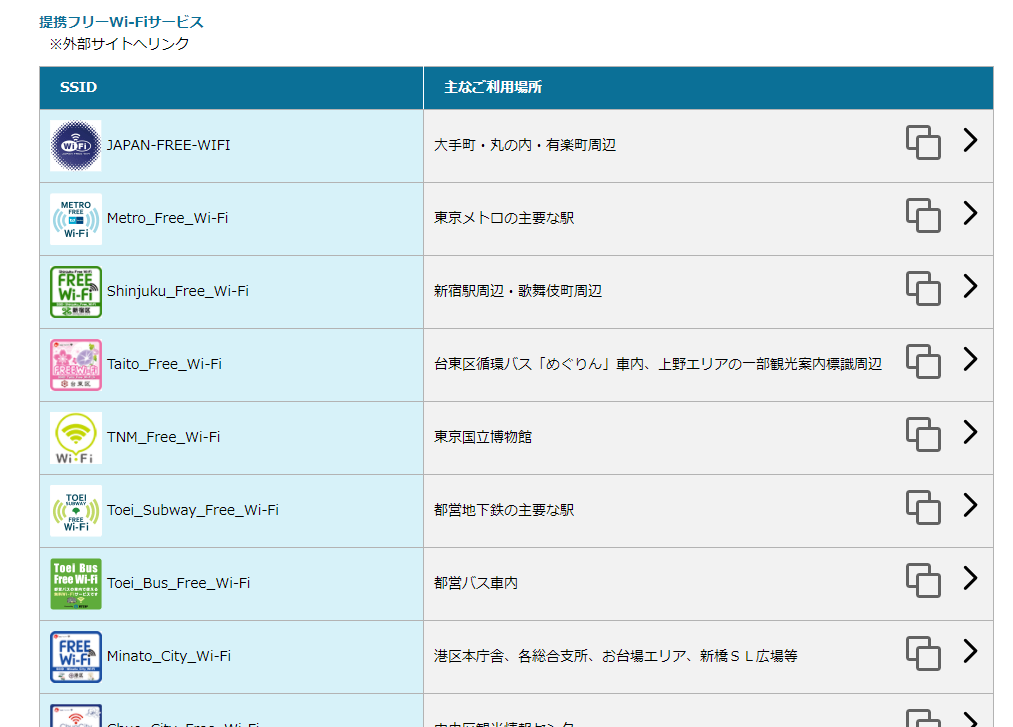Click the Minato City Wi-Fi logo icon
1013x727 pixels.
point(76,657)
